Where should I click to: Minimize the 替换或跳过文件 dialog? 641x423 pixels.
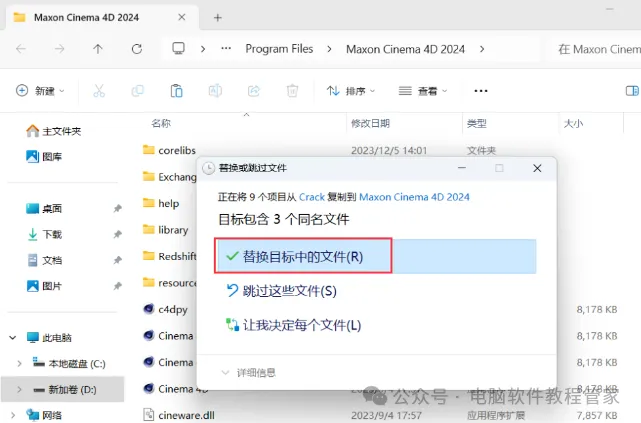point(462,168)
